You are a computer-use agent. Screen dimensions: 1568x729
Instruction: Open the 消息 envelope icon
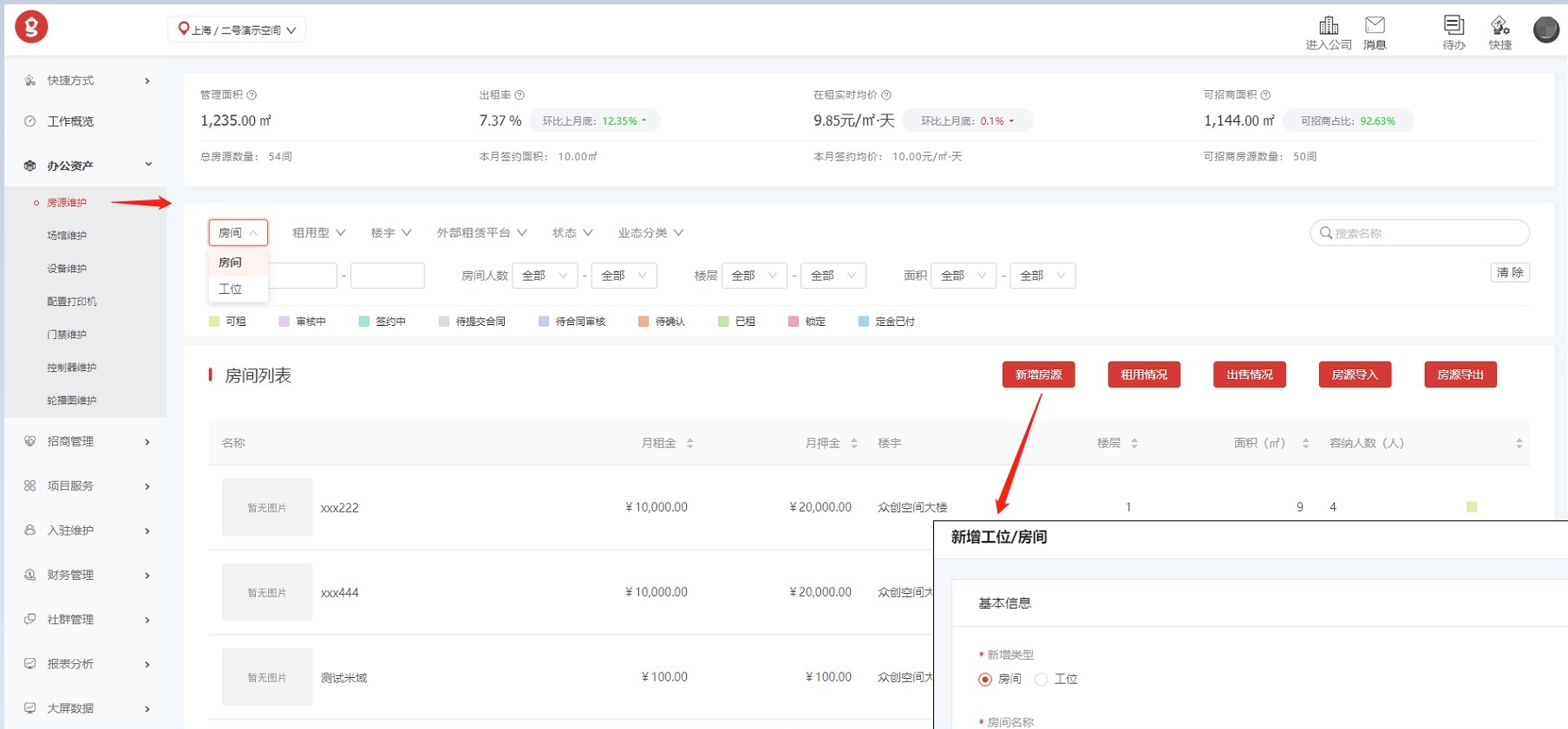pos(1375,25)
